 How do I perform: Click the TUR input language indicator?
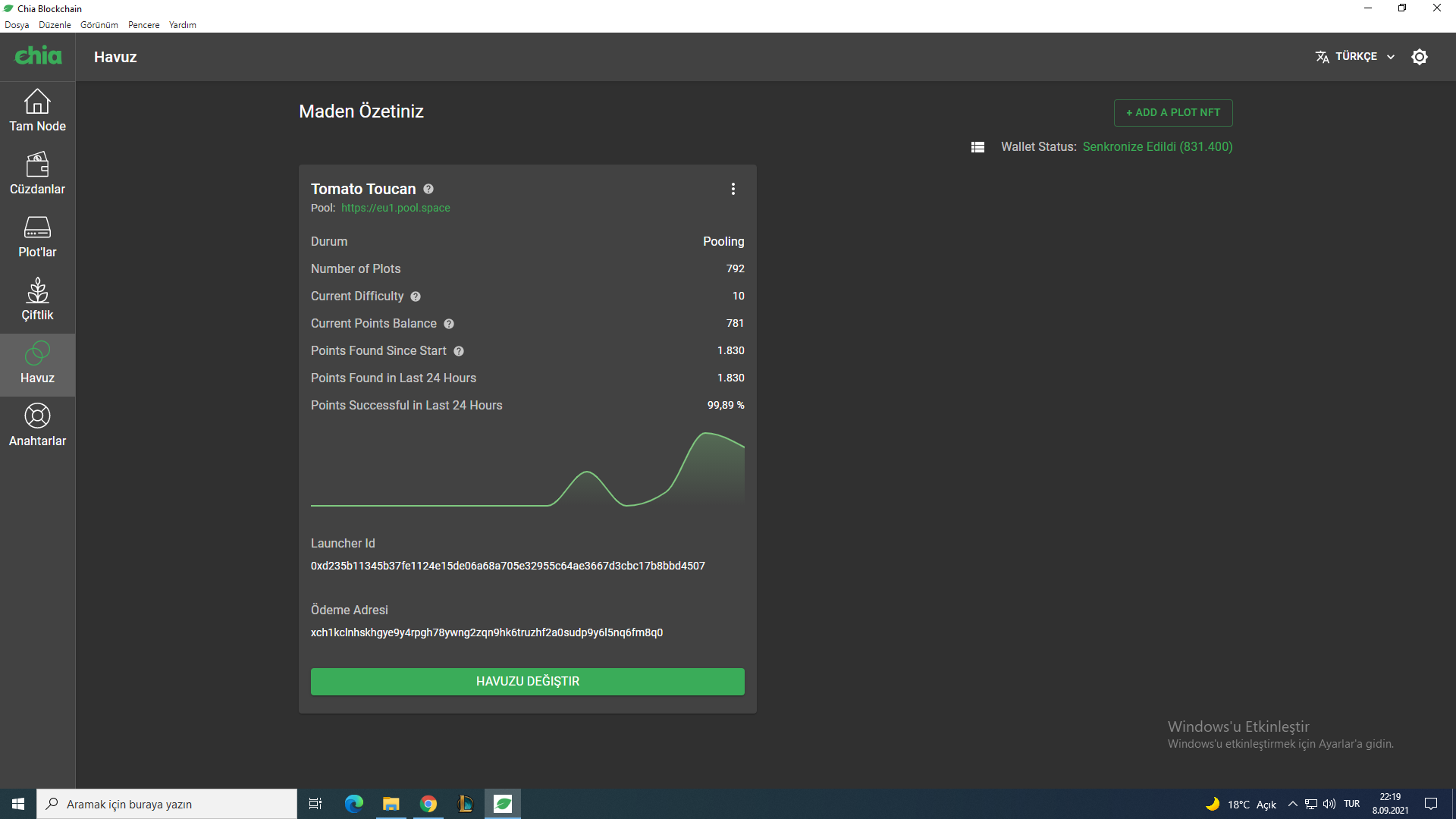[x=1351, y=804]
